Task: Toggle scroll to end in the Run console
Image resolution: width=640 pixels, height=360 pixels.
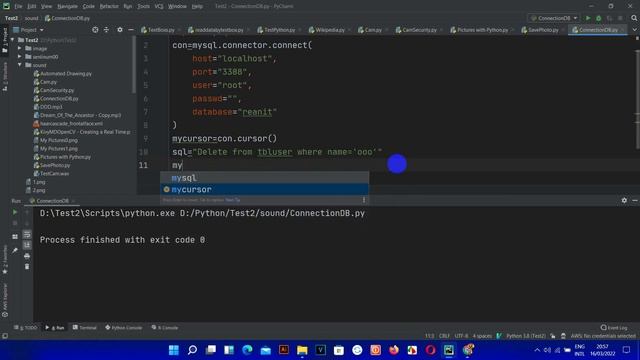Action: [x=27, y=245]
